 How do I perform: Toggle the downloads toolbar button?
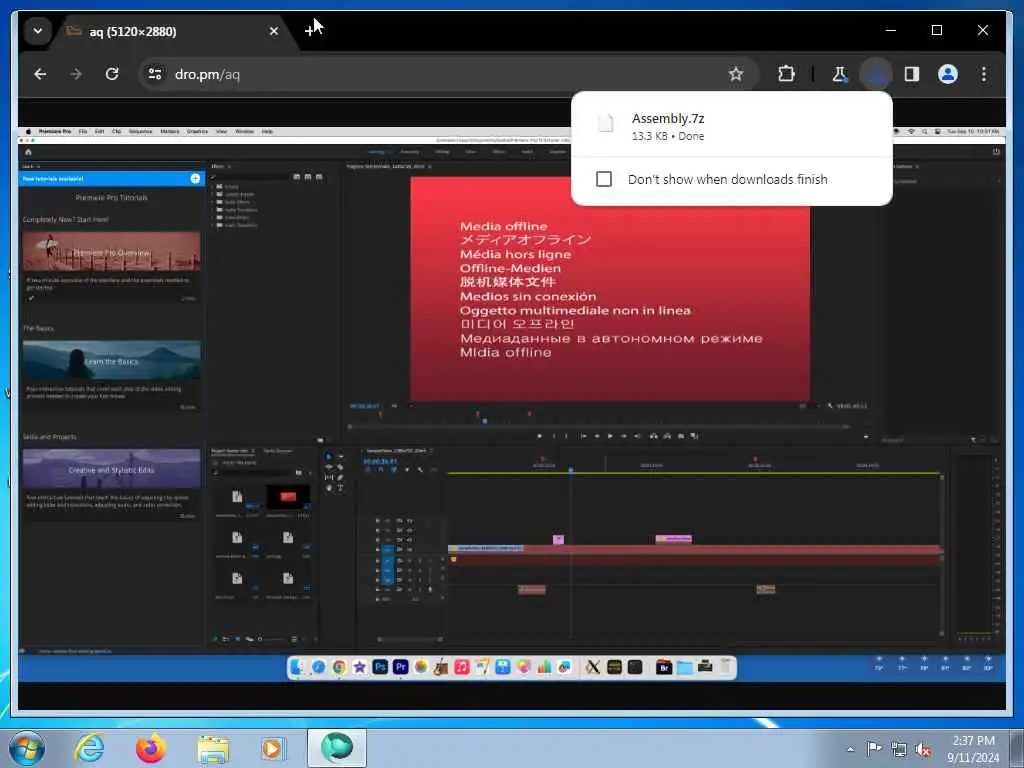[x=876, y=74]
